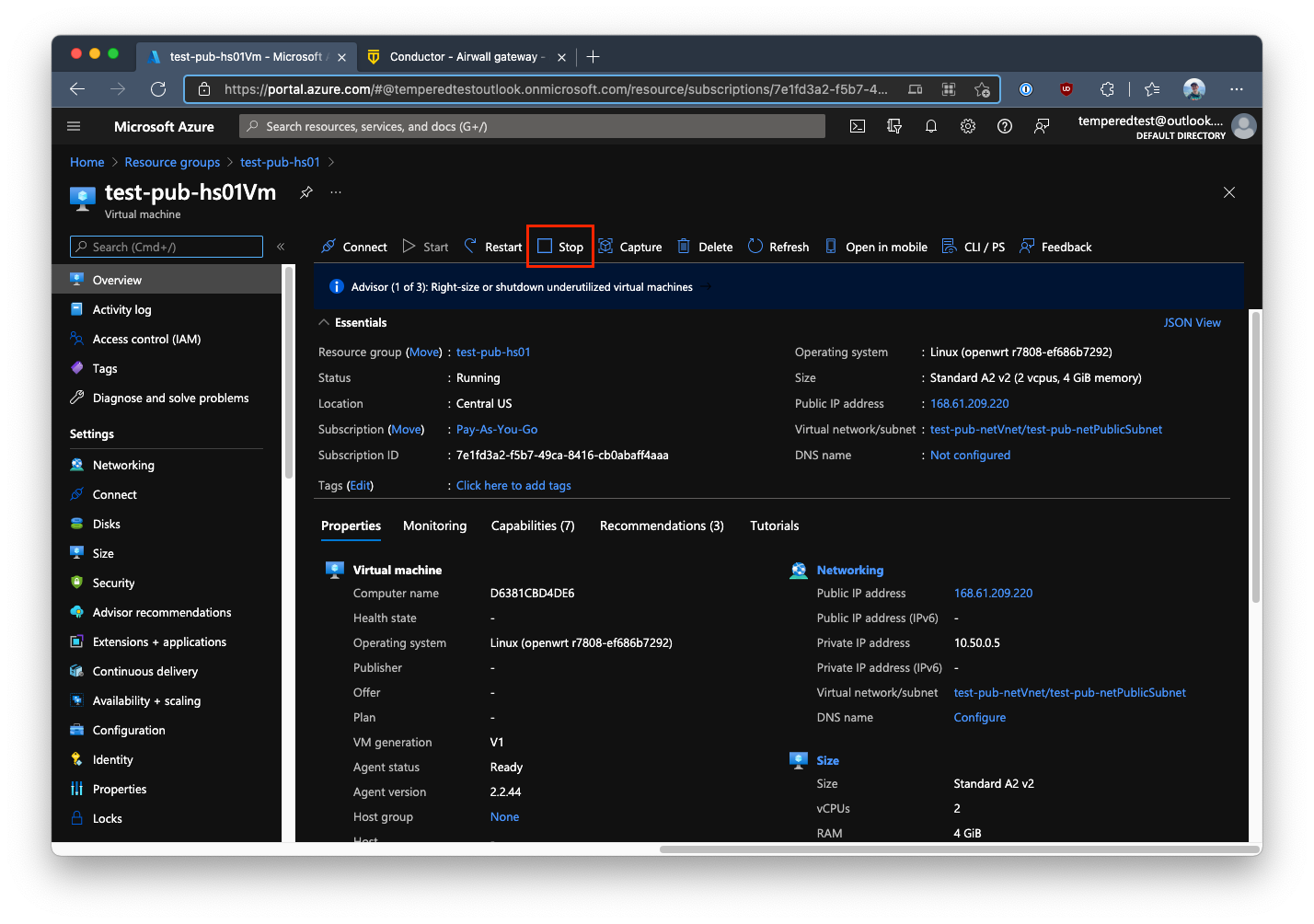Show notifications bell

(x=931, y=126)
